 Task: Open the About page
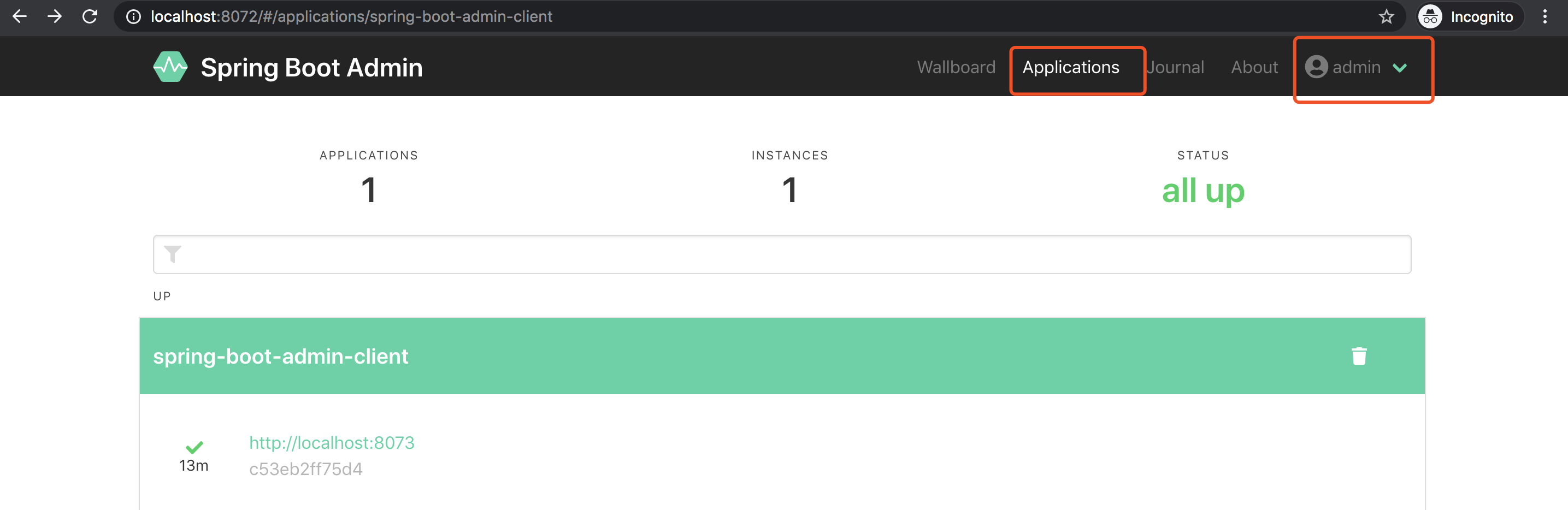click(x=1254, y=67)
